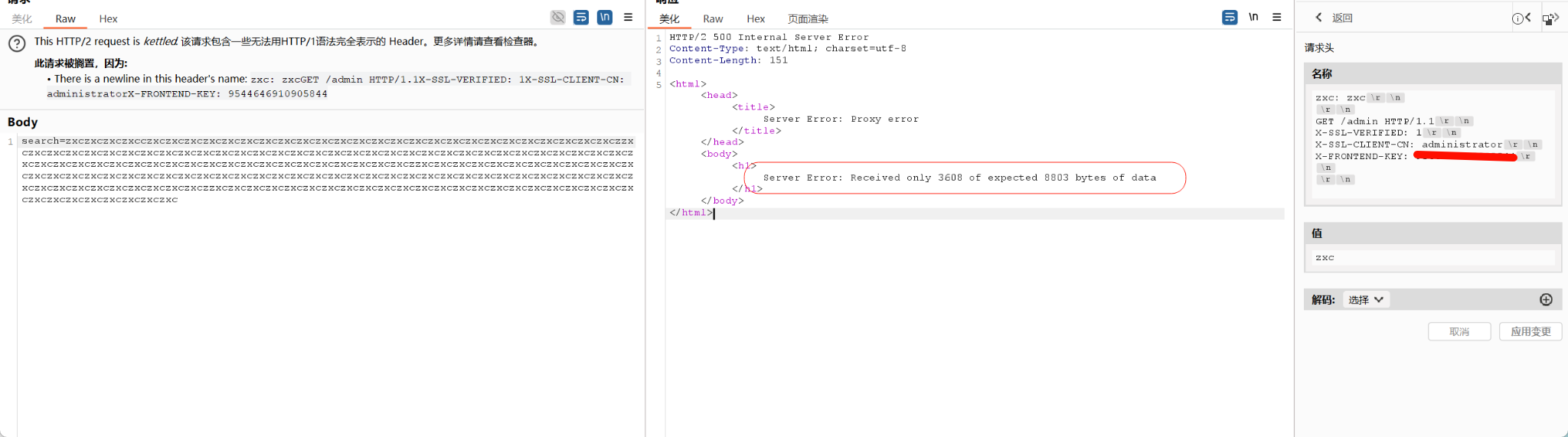Click the 解码 label in the inspector

point(1323,299)
